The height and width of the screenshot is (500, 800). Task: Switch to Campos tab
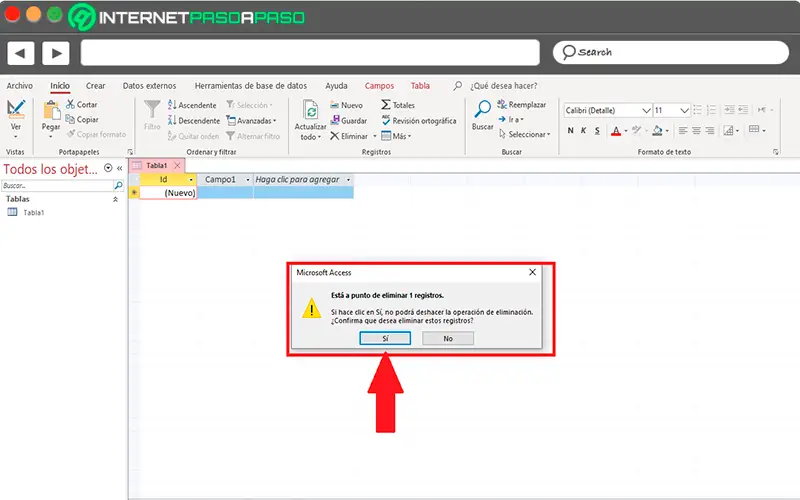pos(379,86)
